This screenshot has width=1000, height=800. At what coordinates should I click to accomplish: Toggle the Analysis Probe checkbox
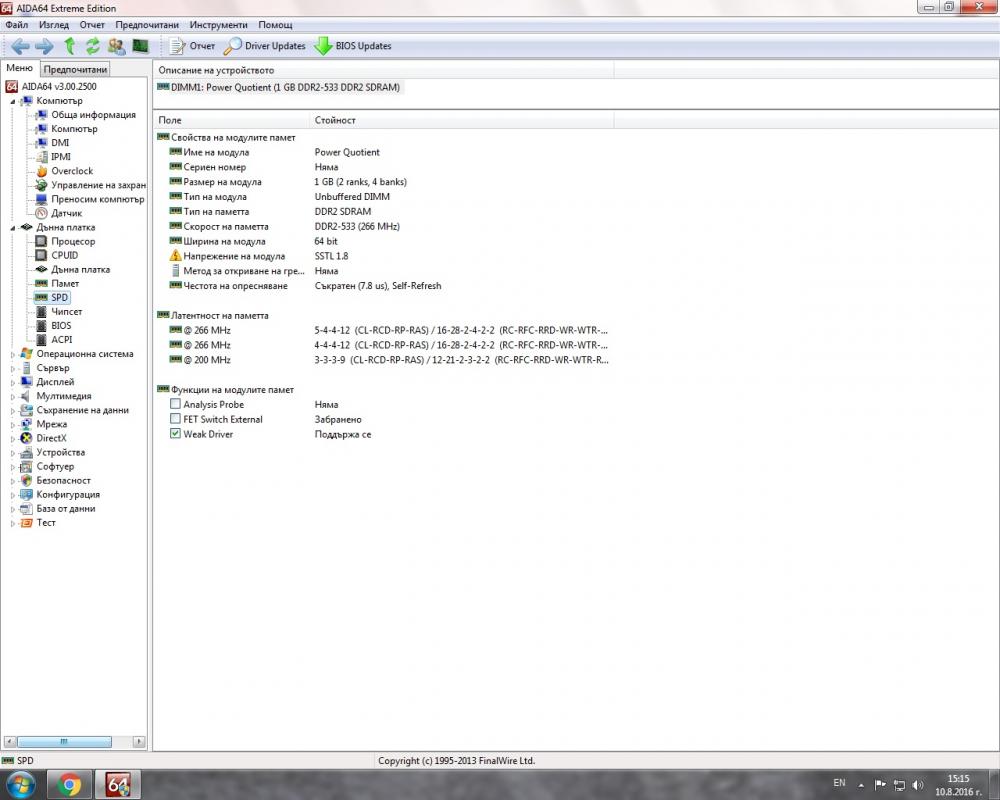pos(175,404)
